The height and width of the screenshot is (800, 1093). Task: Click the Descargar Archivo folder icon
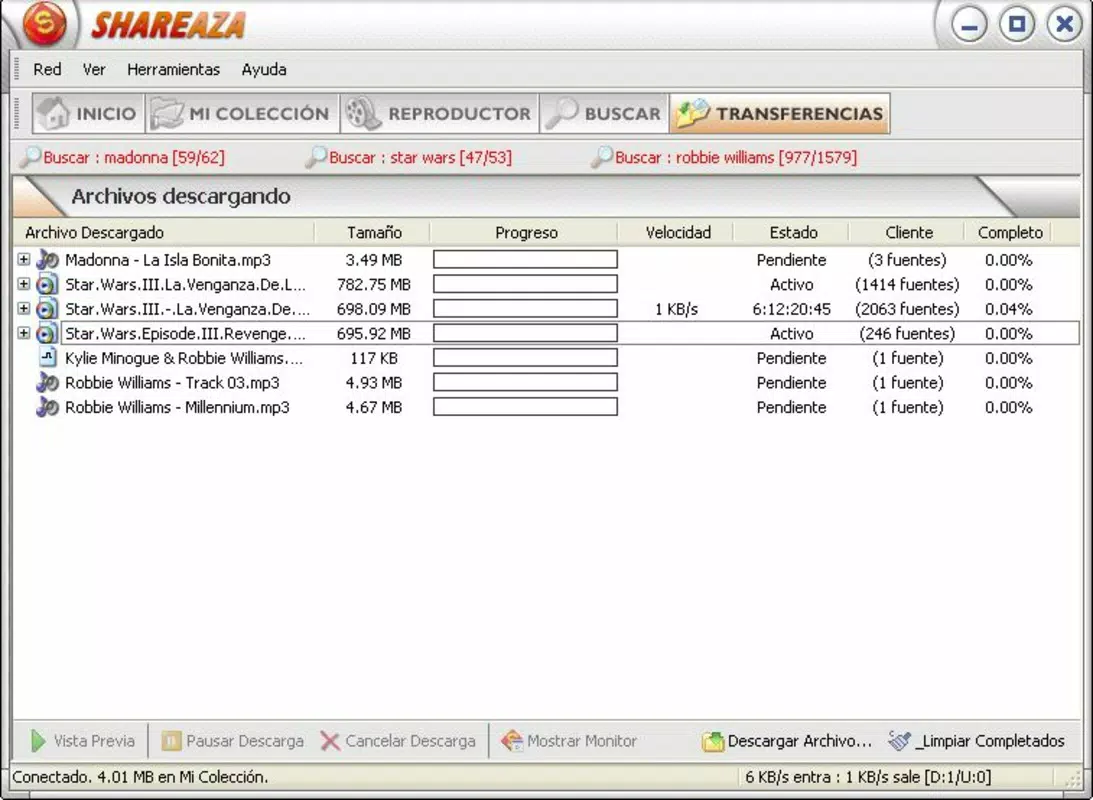[x=713, y=741]
